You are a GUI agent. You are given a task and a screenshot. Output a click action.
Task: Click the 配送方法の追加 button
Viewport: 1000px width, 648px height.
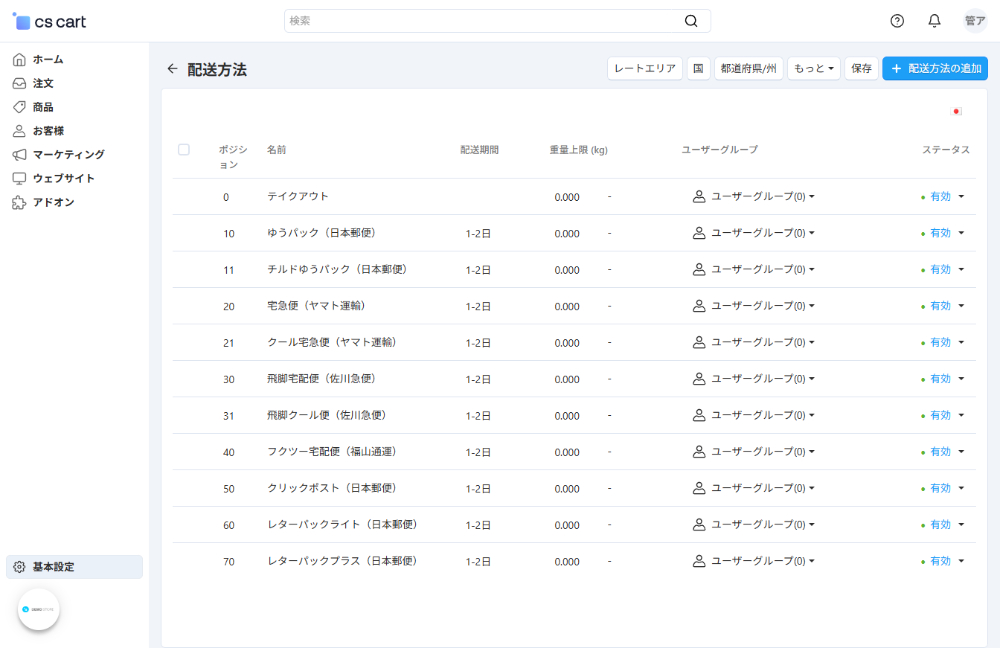coord(935,68)
